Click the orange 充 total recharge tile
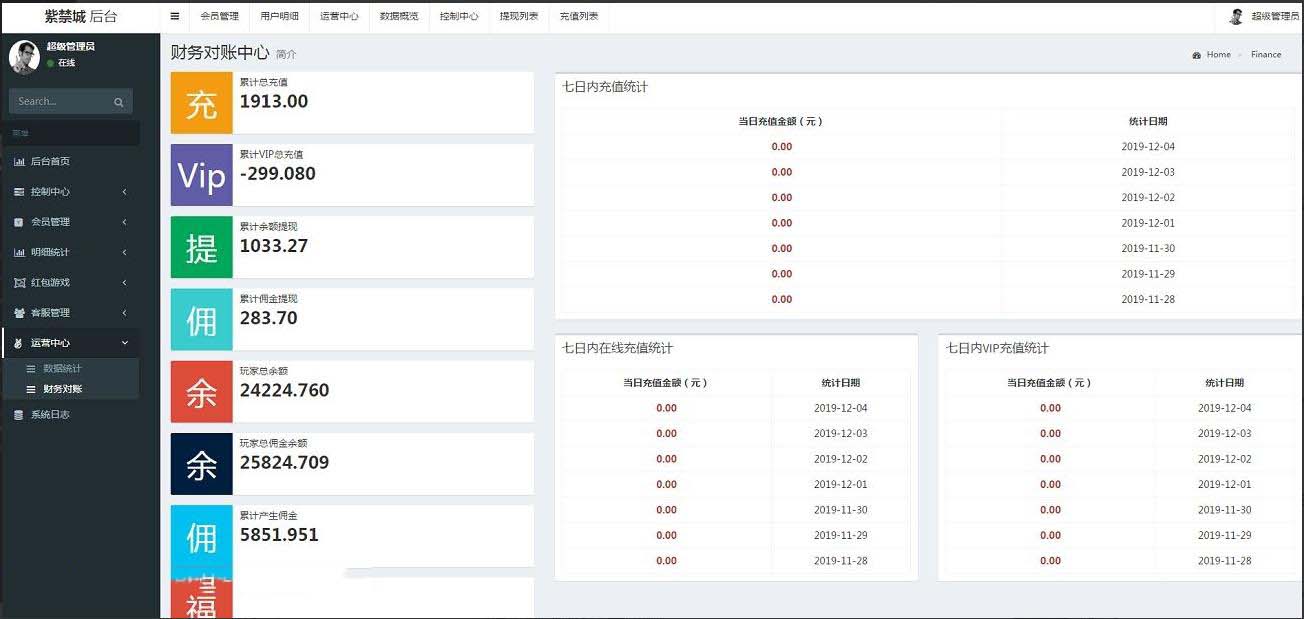 [201, 103]
